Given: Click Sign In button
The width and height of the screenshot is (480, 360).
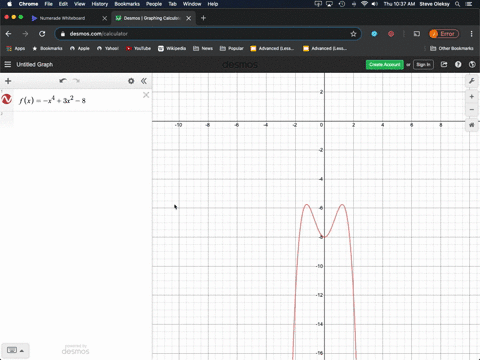Looking at the screenshot, I should [423, 64].
